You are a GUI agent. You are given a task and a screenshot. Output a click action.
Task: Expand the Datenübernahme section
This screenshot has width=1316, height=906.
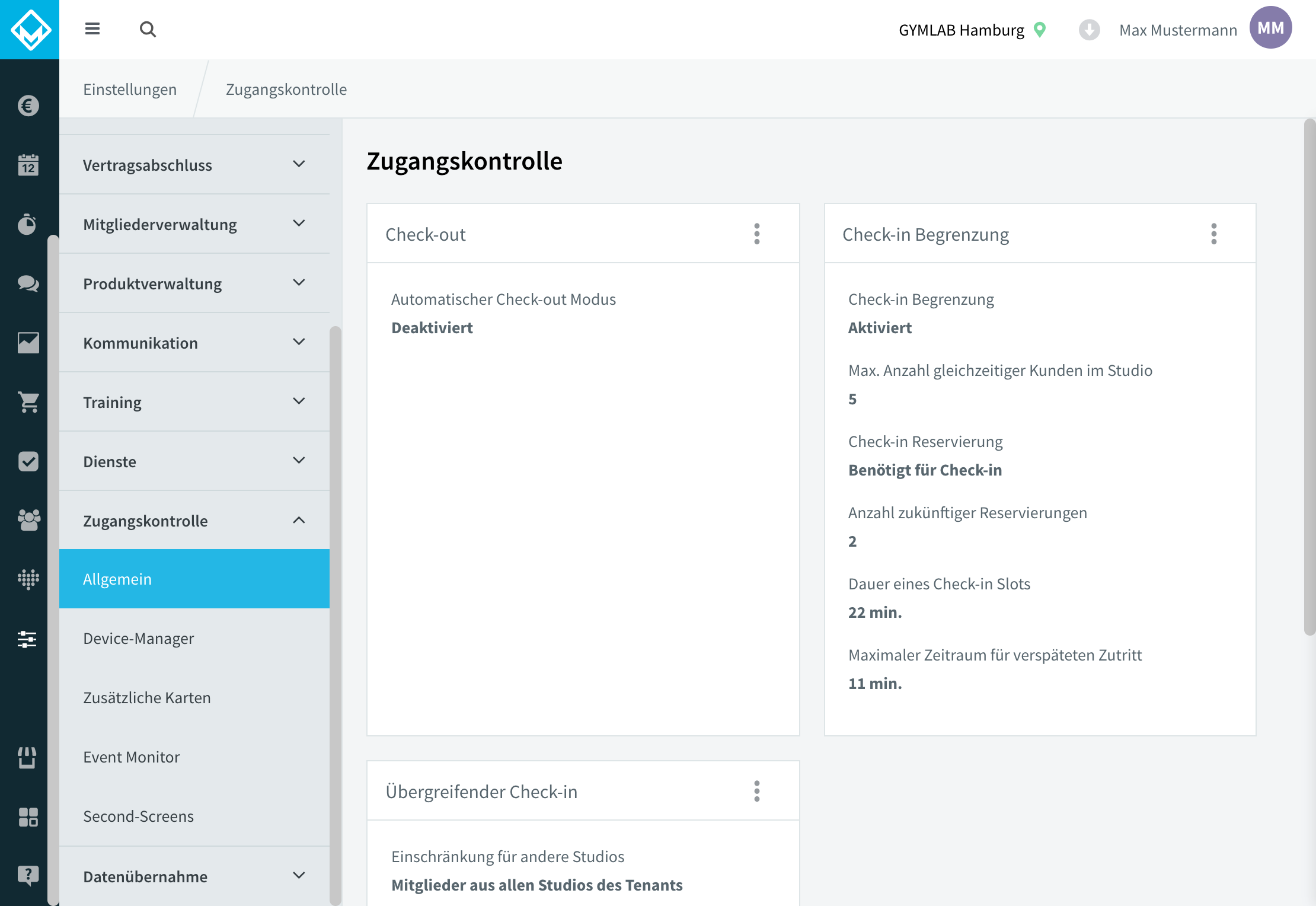(x=194, y=876)
